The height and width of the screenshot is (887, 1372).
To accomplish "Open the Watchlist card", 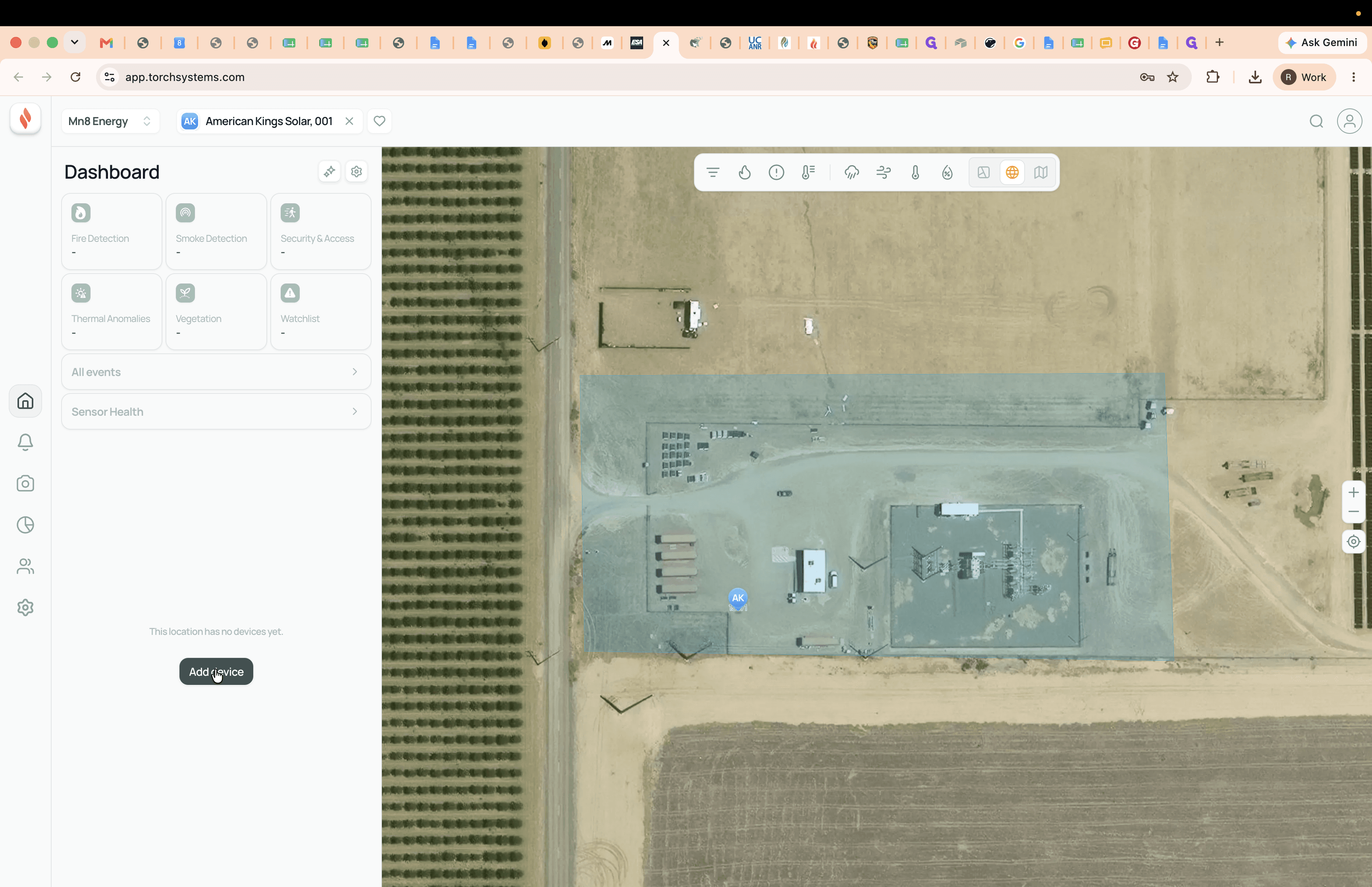I will (x=321, y=312).
